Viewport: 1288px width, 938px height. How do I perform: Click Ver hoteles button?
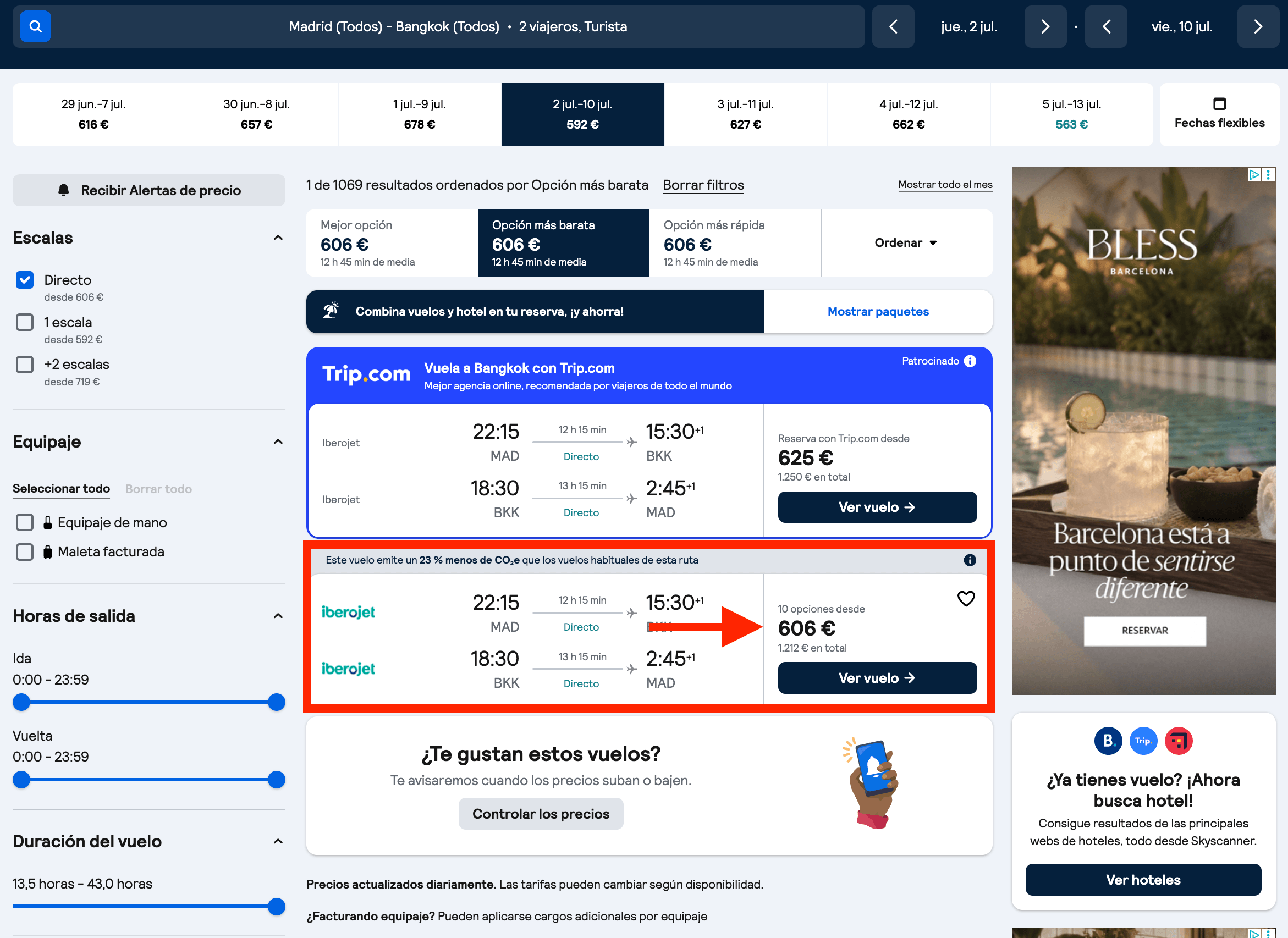pos(1143,880)
